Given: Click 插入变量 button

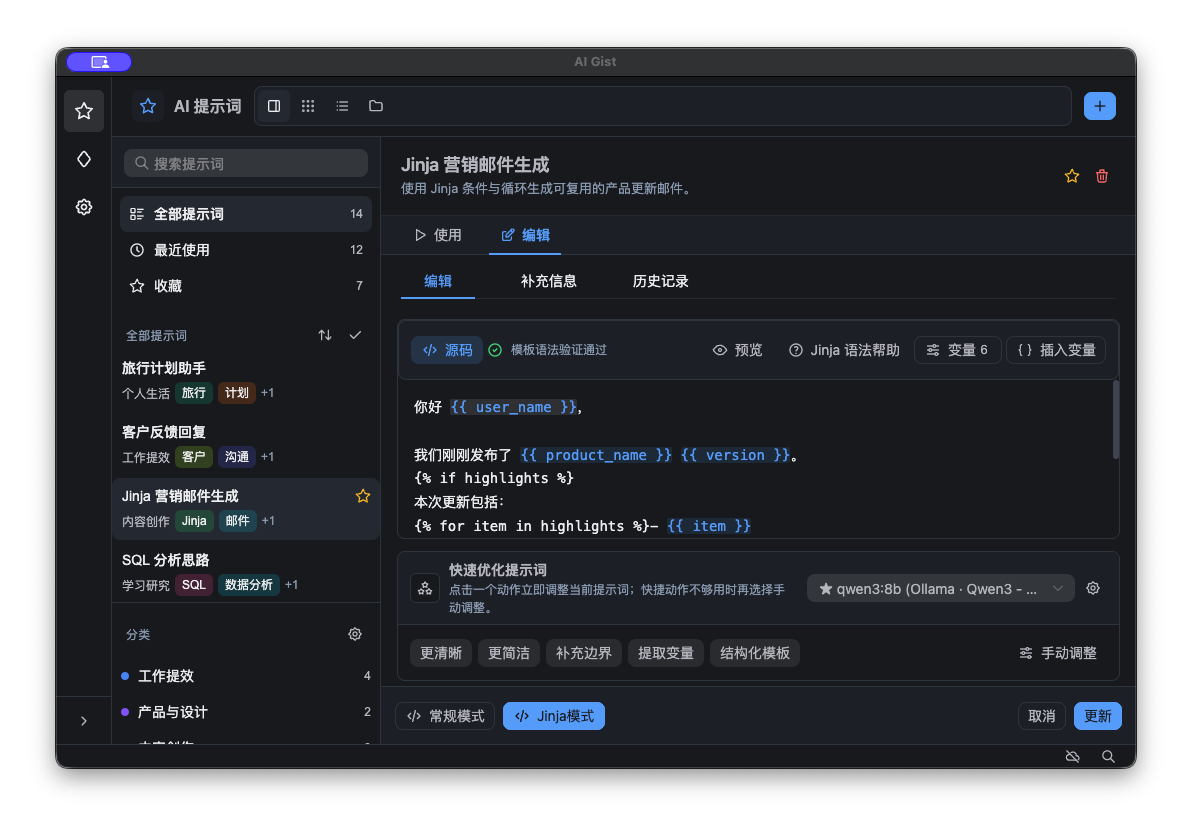Looking at the screenshot, I should click(x=1056, y=350).
